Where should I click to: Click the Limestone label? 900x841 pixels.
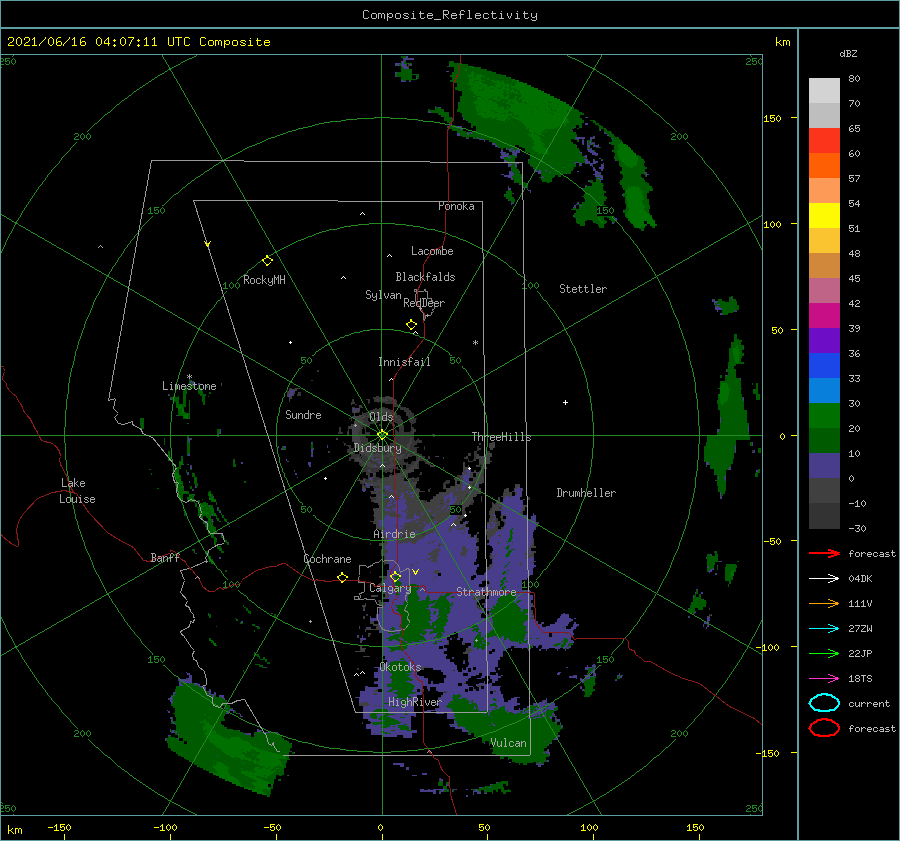pos(189,386)
